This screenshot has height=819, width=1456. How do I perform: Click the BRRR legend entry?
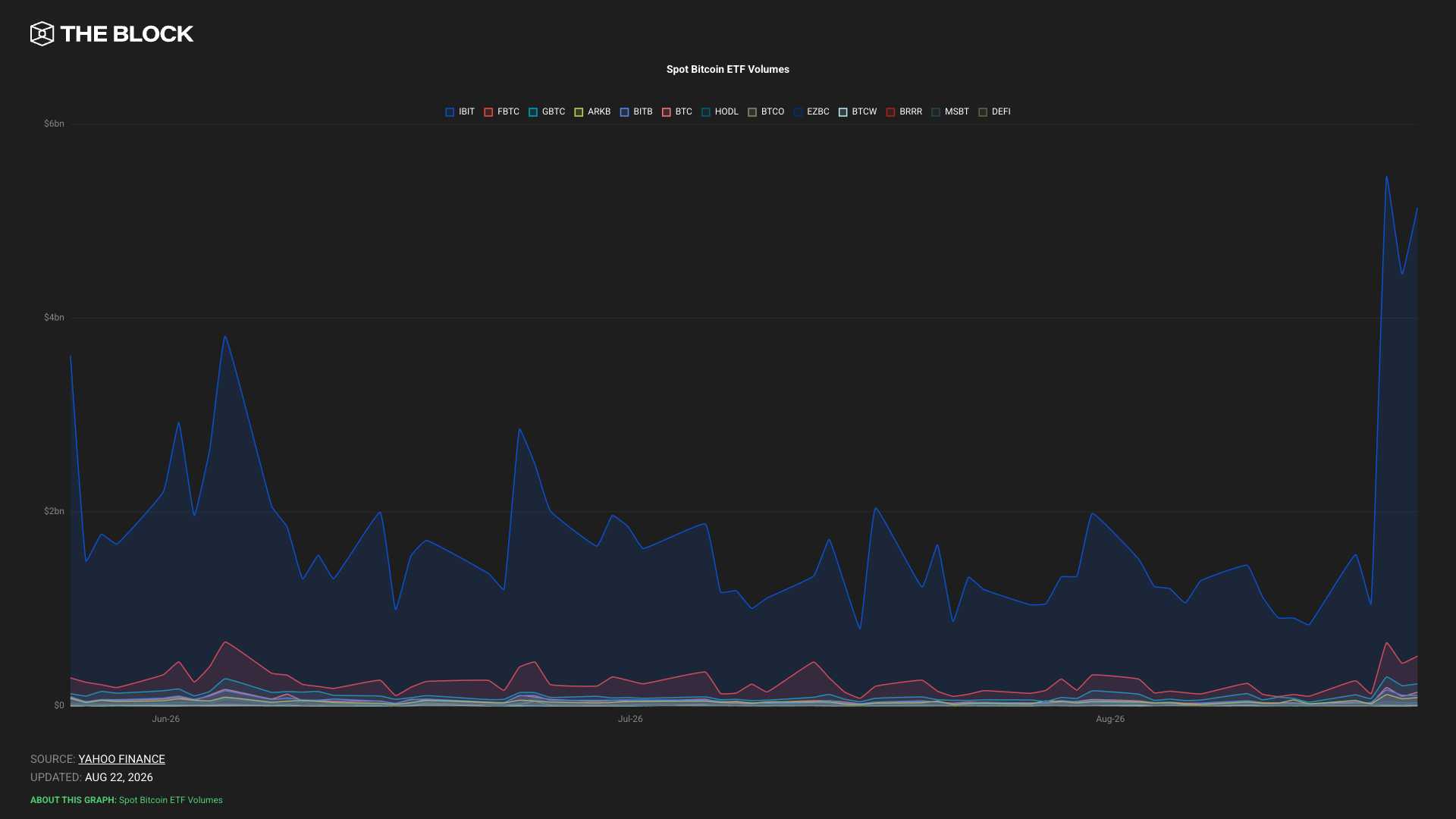point(904,112)
